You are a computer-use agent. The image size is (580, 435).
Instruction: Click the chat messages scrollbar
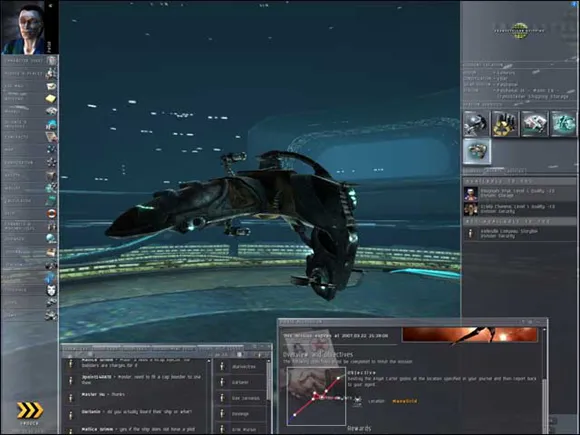(209, 396)
